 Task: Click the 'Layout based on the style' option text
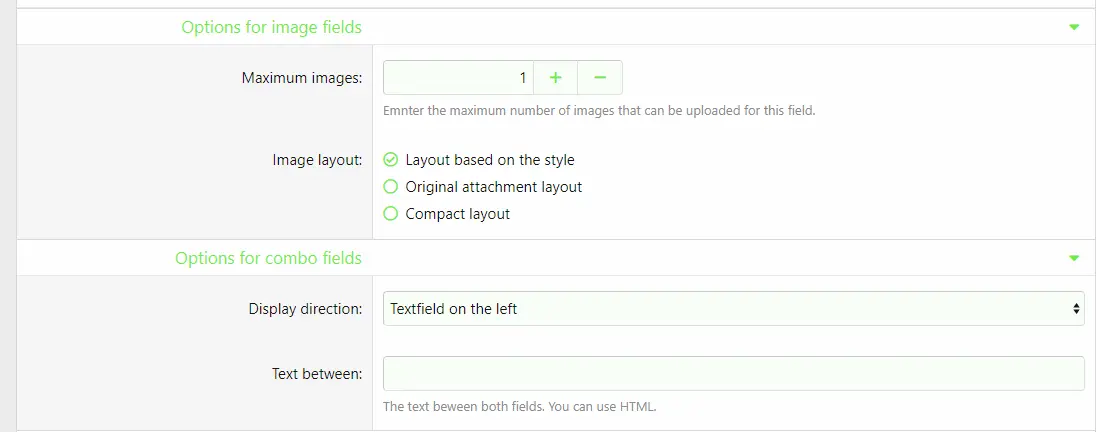(x=489, y=160)
